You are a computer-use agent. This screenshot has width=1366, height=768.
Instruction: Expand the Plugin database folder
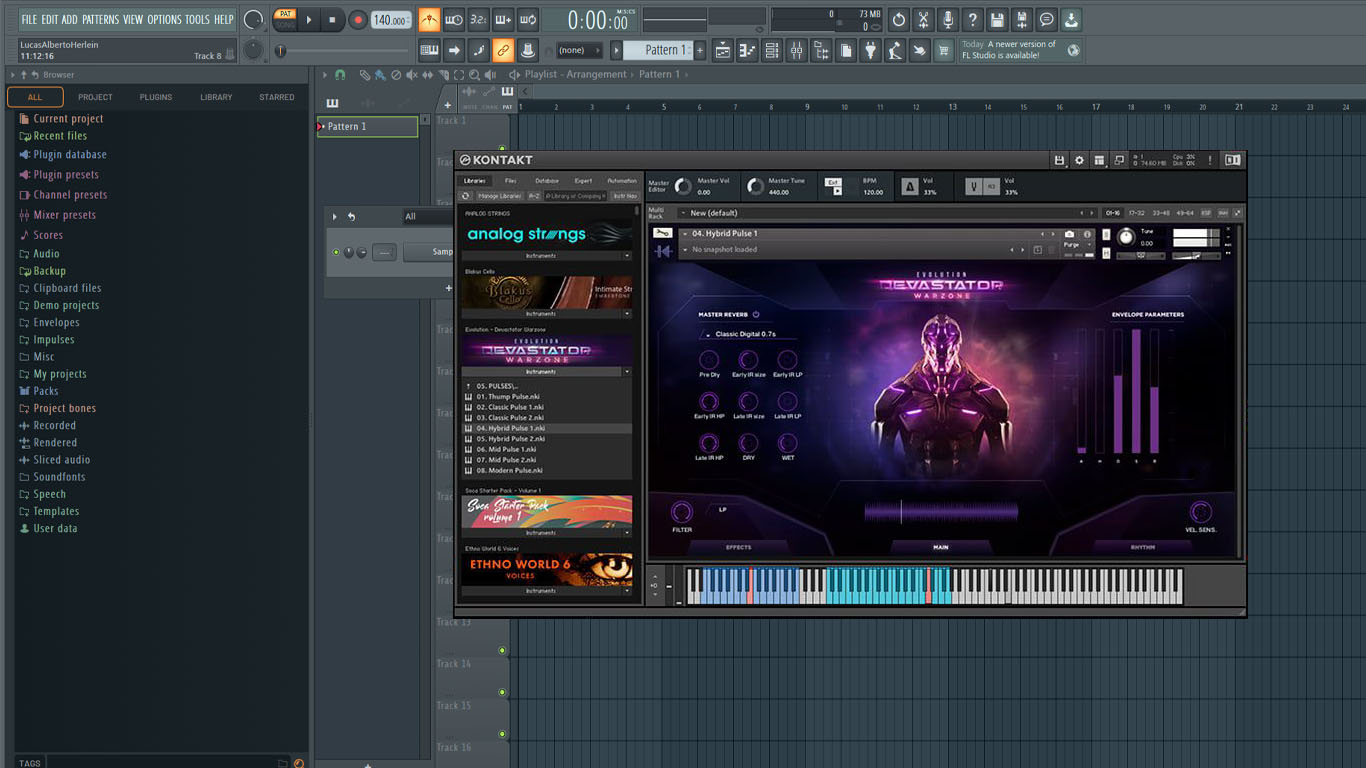pos(70,155)
